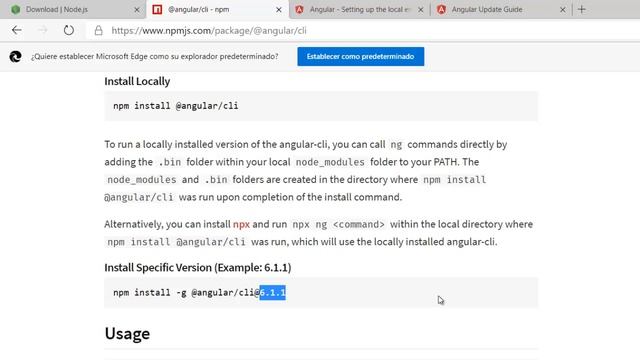
Task: Close the Angular - Setting up the local tab
Action: 421,9
